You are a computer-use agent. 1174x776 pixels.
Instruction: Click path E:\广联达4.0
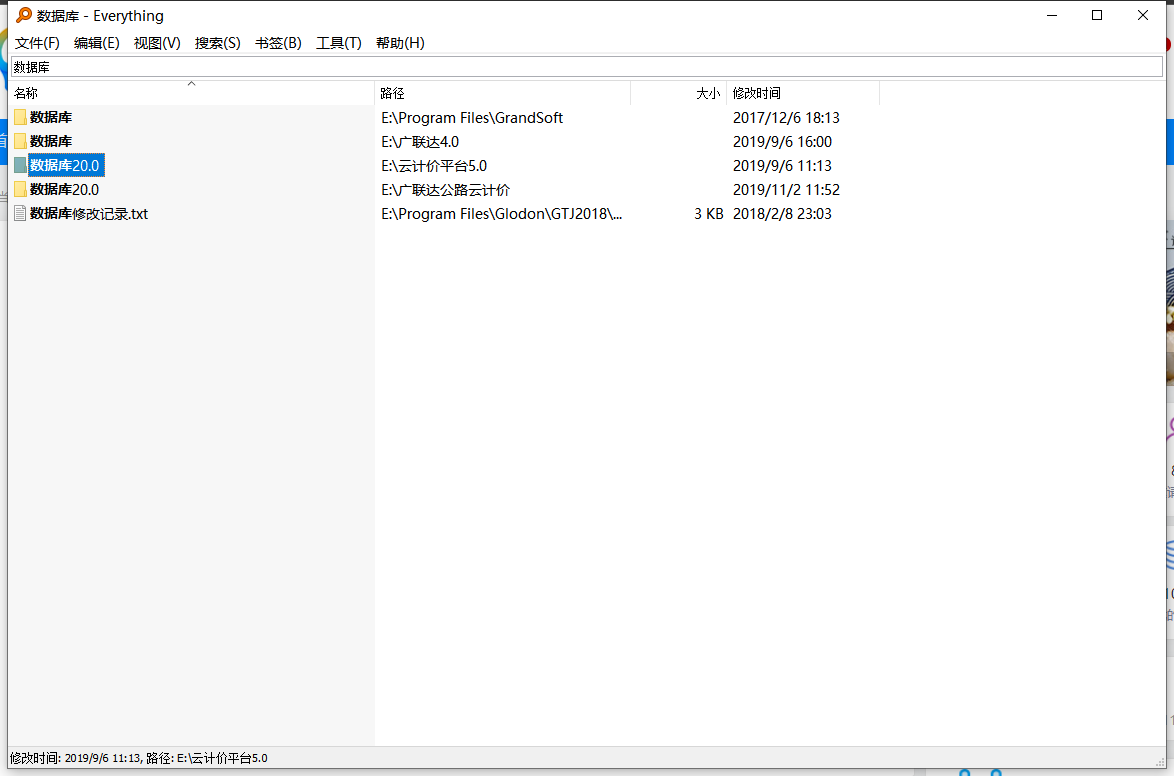pyautogui.click(x=420, y=142)
